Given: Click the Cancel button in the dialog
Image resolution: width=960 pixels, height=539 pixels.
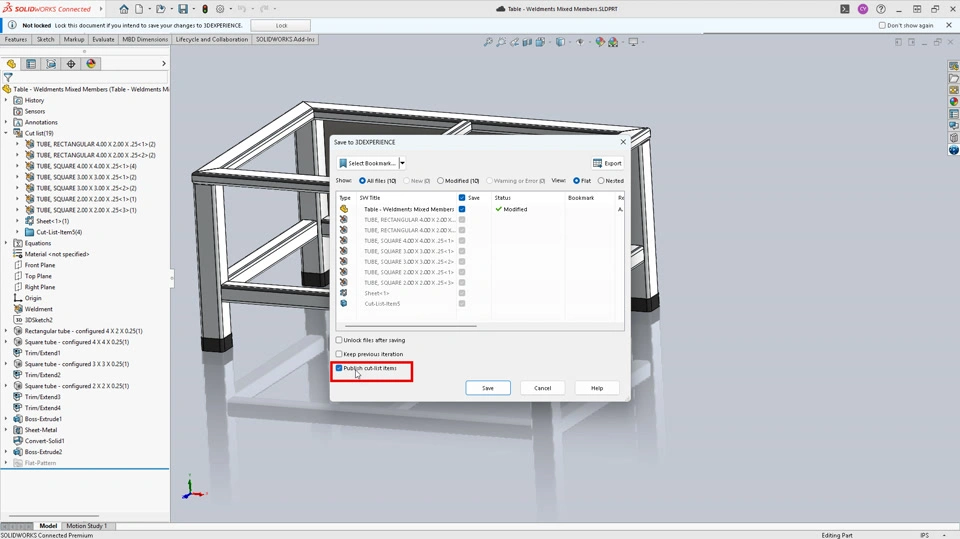Looking at the screenshot, I should point(542,388).
